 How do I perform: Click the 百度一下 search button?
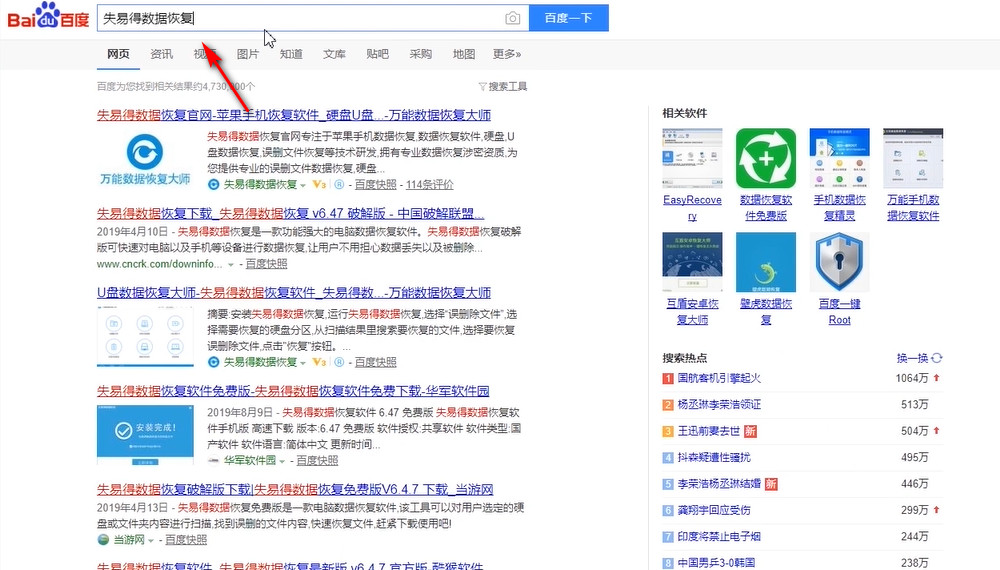tap(568, 18)
